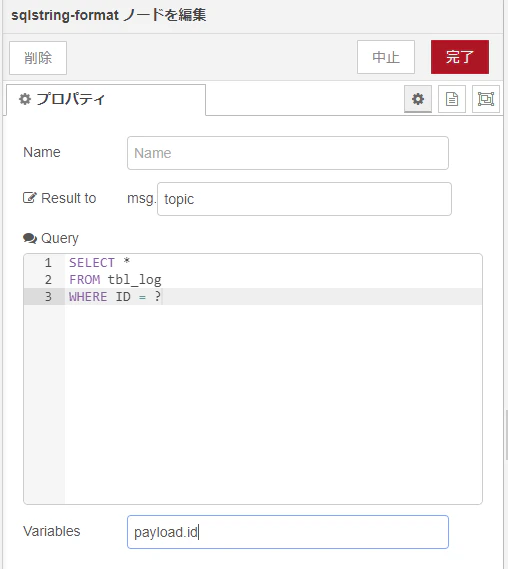Image resolution: width=508 pixels, height=569 pixels.
Task: Click line number 2 in editor gutter
Action: coord(48,279)
